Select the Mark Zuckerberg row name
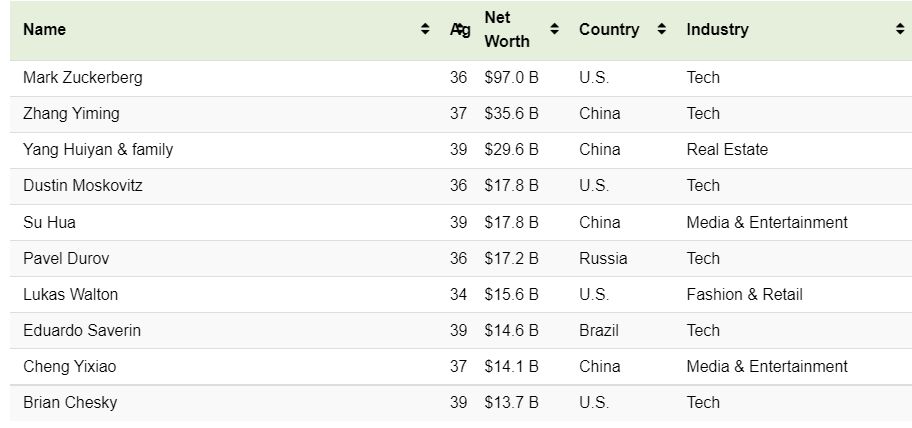 click(x=83, y=77)
